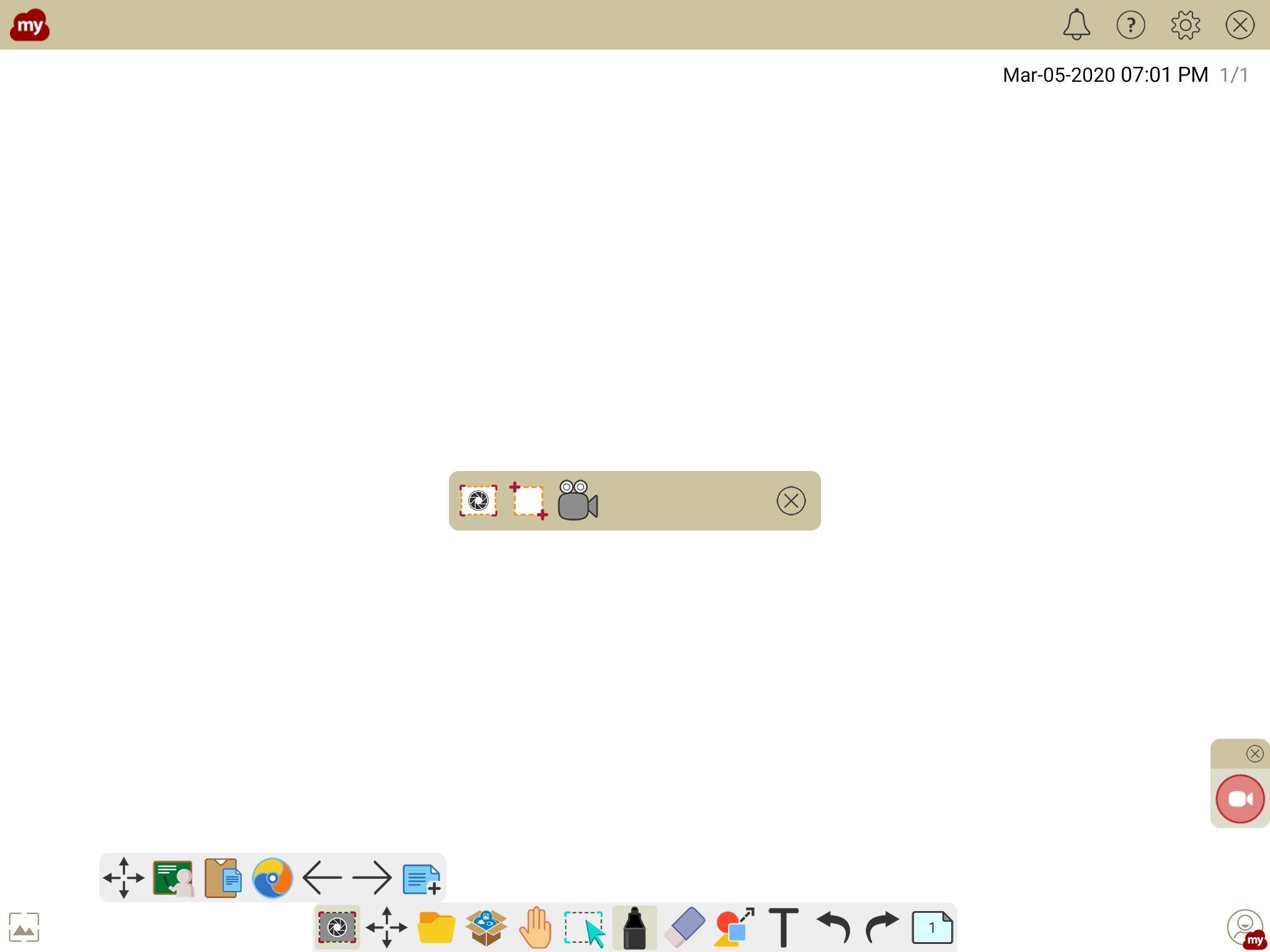This screenshot has width=1270, height=952.
Task: Select the dashed selection cursor tool
Action: pos(585,928)
